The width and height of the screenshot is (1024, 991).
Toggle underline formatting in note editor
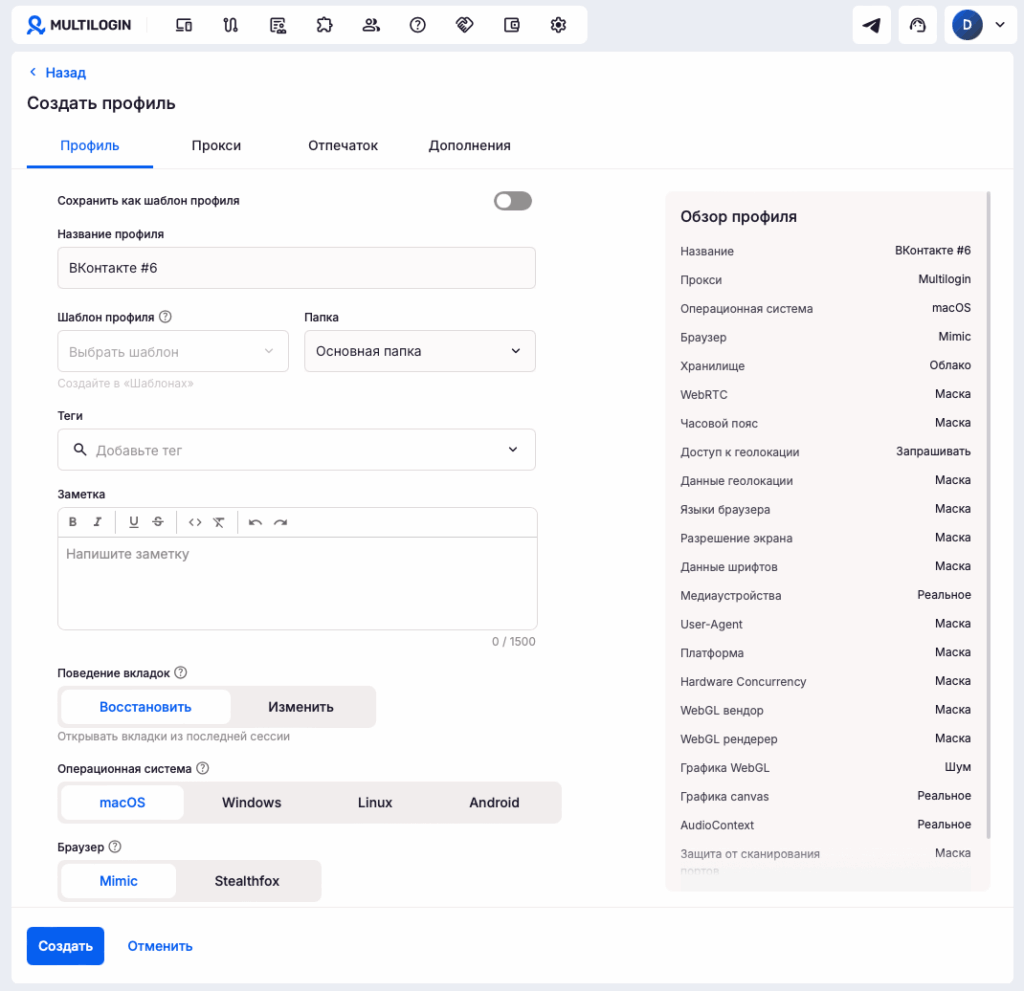point(134,522)
